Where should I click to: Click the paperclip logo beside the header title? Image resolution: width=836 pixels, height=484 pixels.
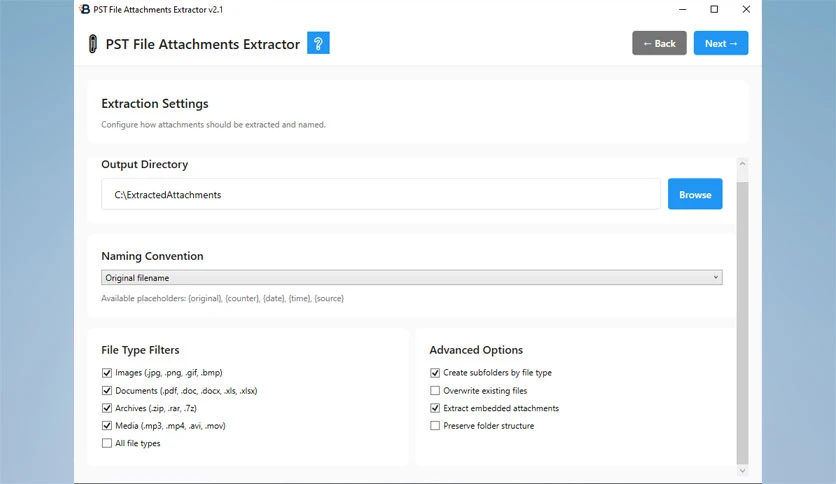click(x=93, y=44)
